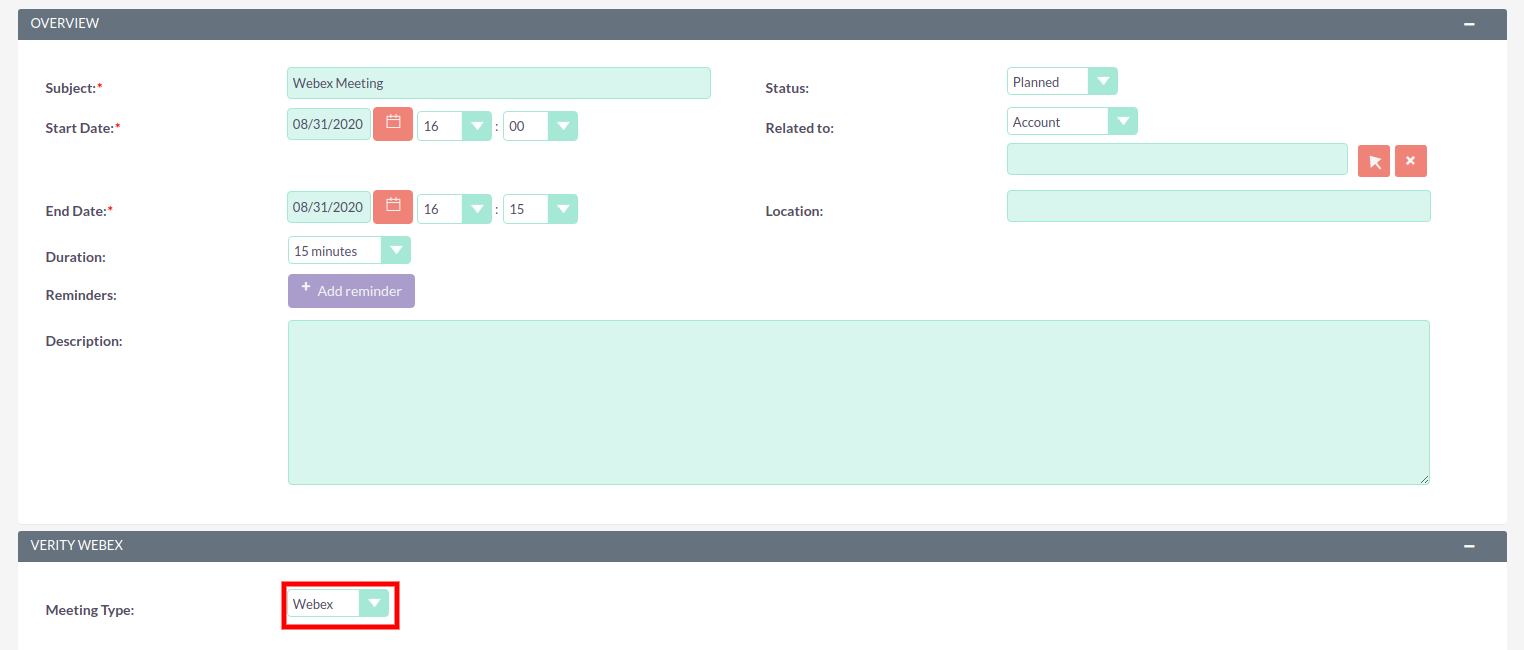Open the End Date minutes dropdown showing 15
This screenshot has height=650, width=1524.
540,209
